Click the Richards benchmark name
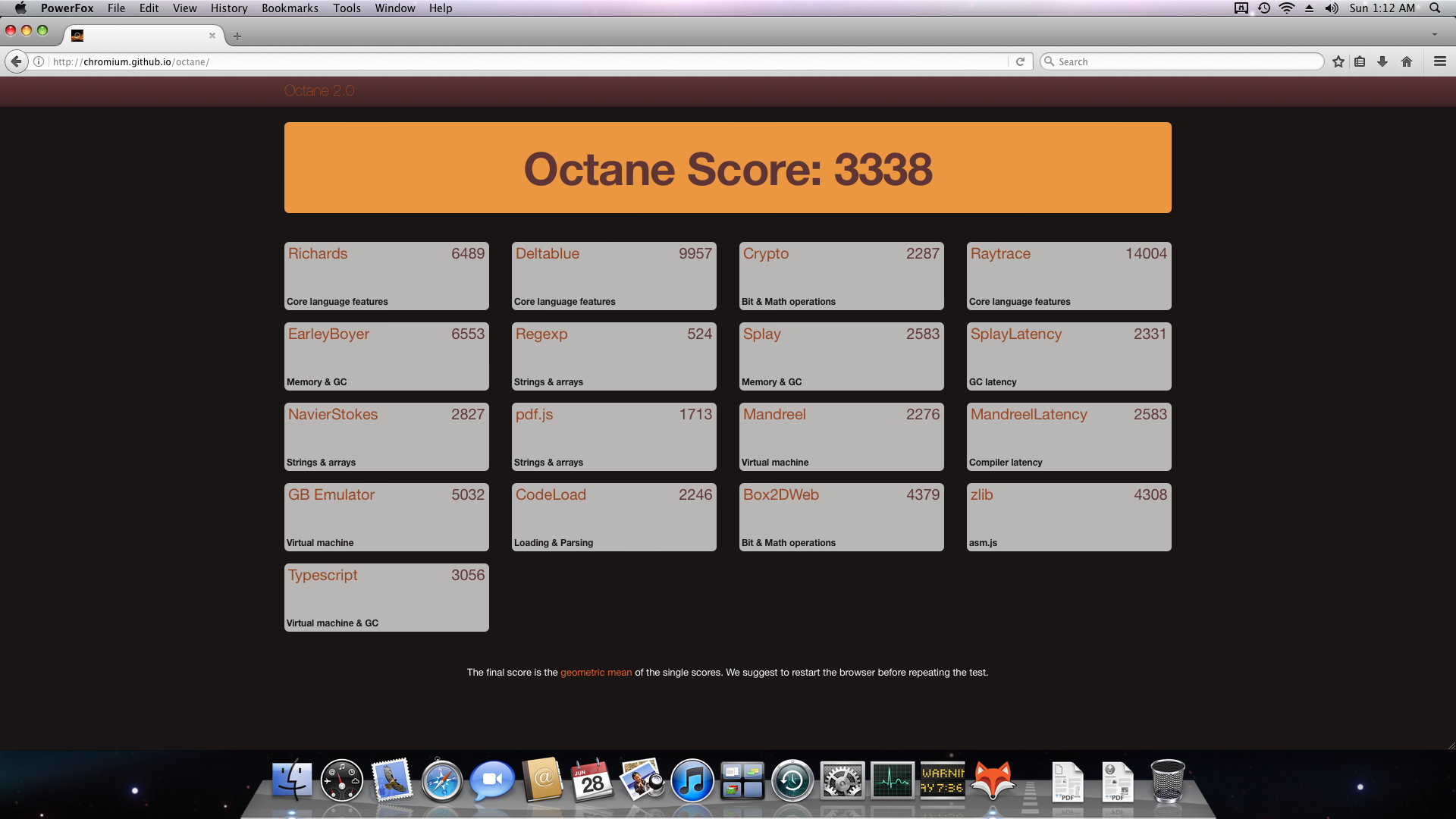 (x=318, y=254)
